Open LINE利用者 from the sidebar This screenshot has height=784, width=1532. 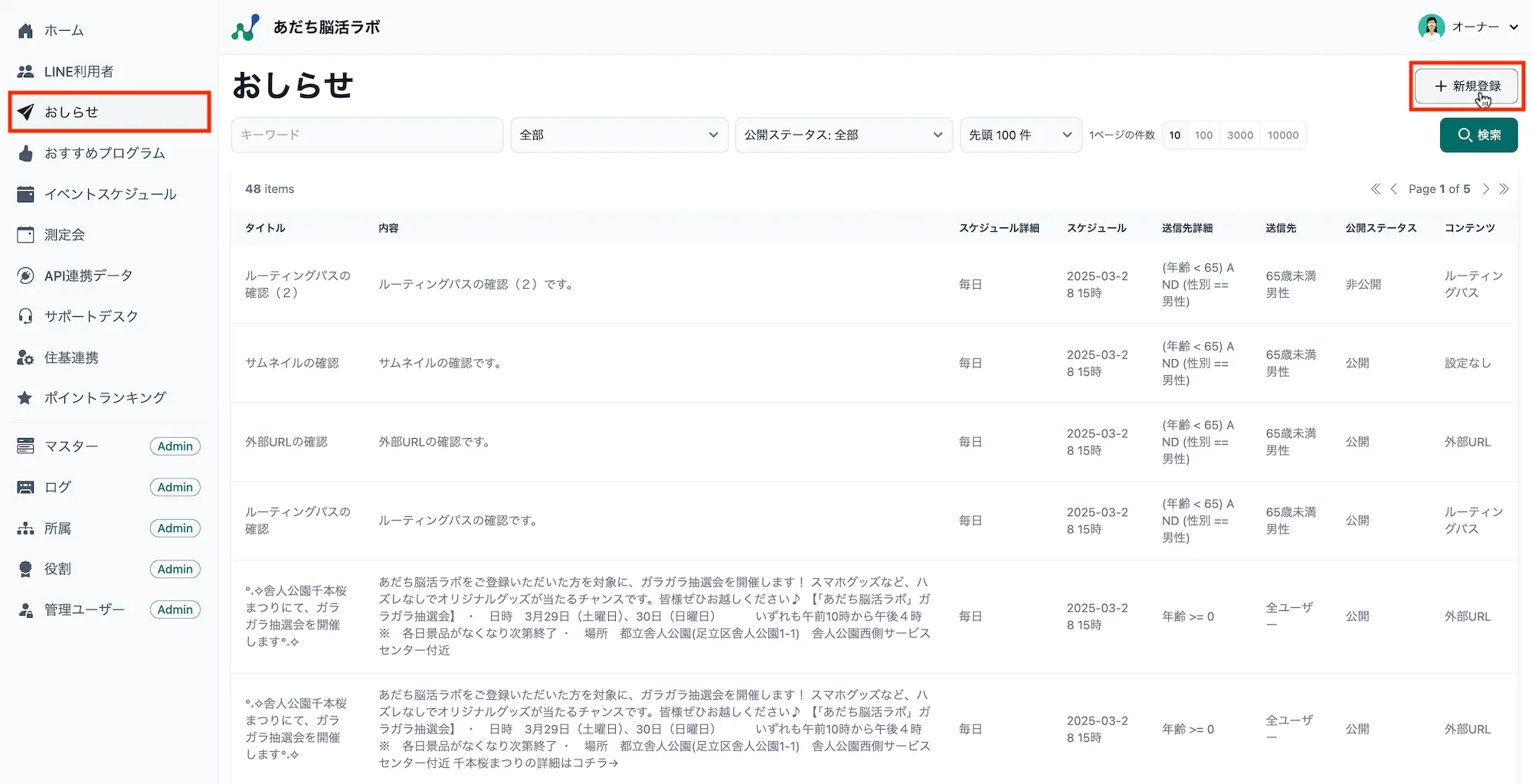[26, 70]
